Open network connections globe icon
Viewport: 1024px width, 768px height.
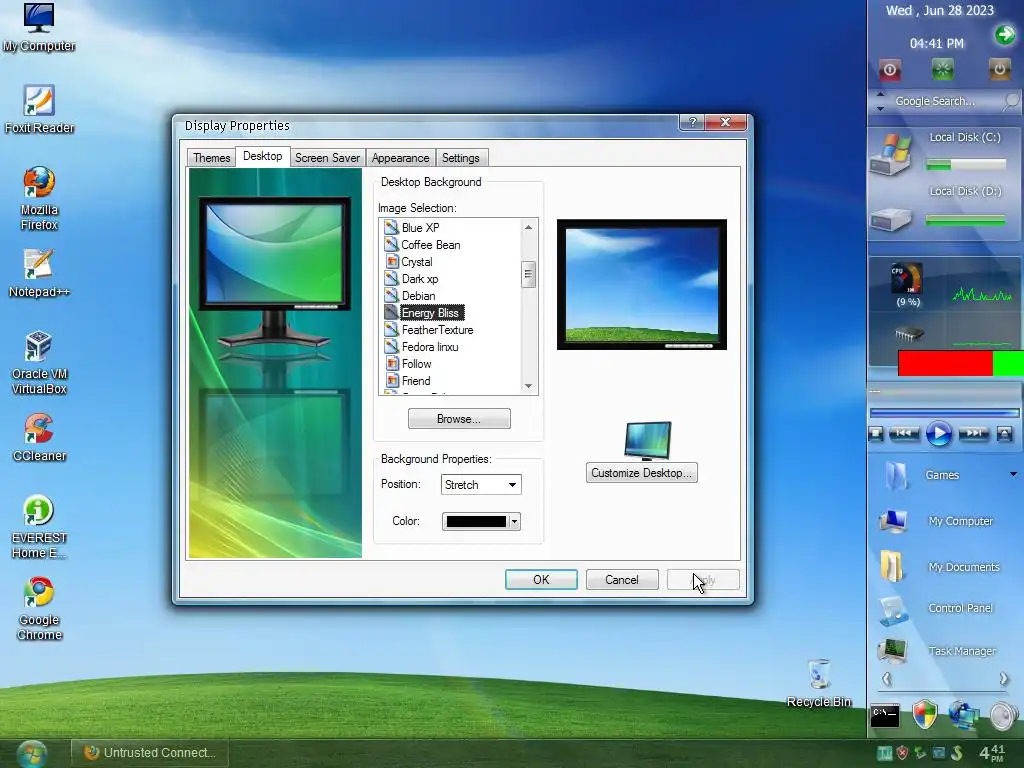click(x=964, y=715)
